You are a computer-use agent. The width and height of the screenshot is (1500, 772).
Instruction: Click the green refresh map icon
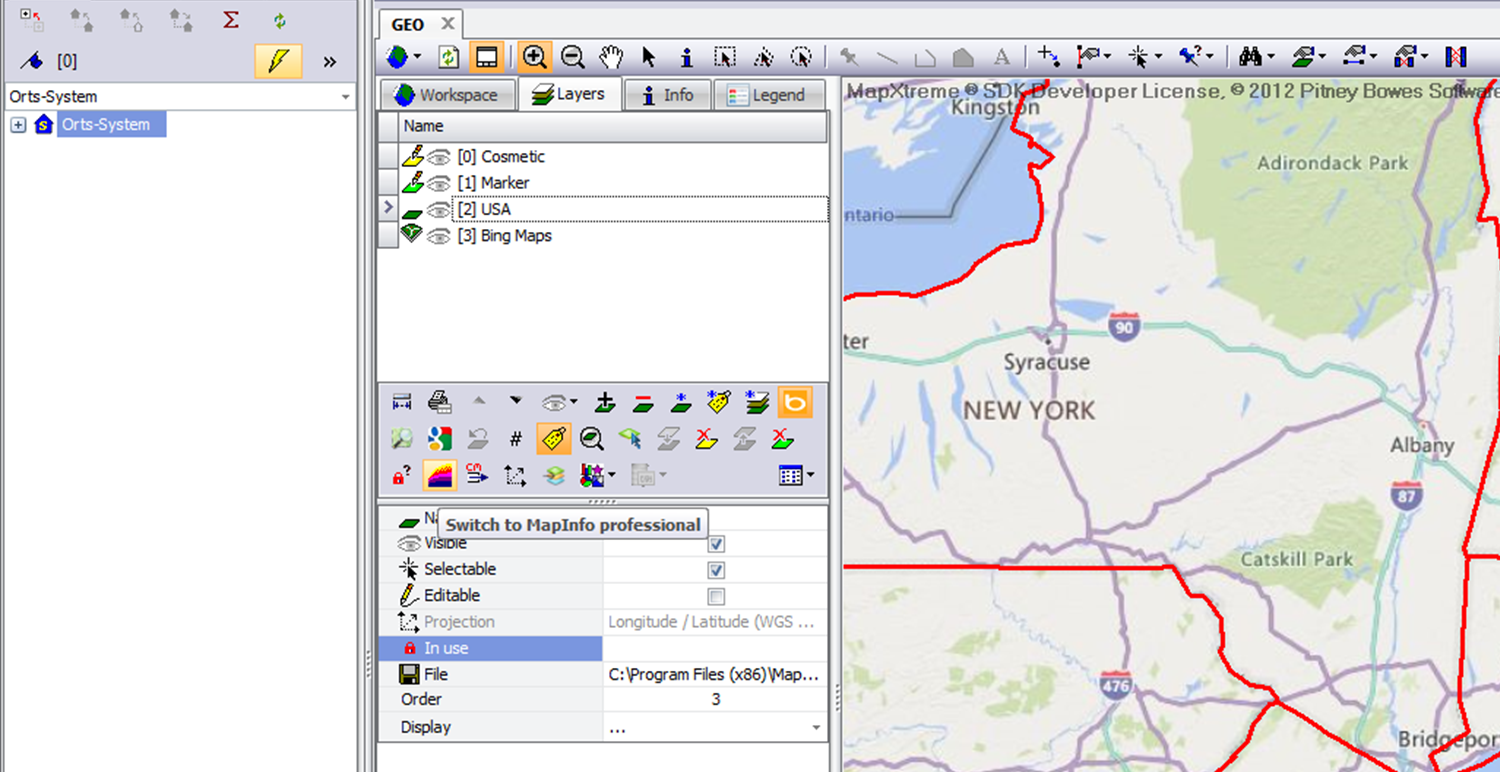pos(449,57)
